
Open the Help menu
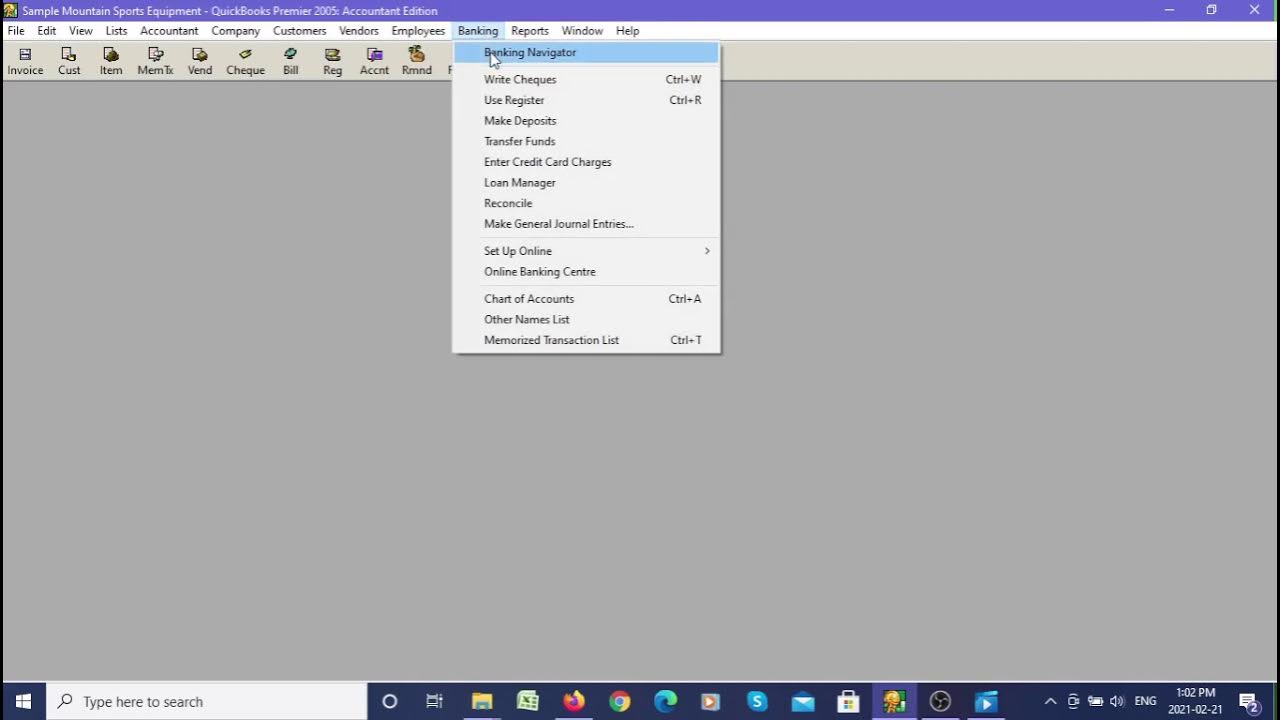tap(627, 31)
